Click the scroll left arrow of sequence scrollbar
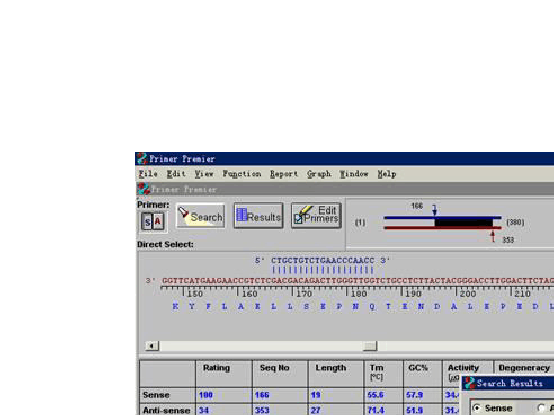 152,346
